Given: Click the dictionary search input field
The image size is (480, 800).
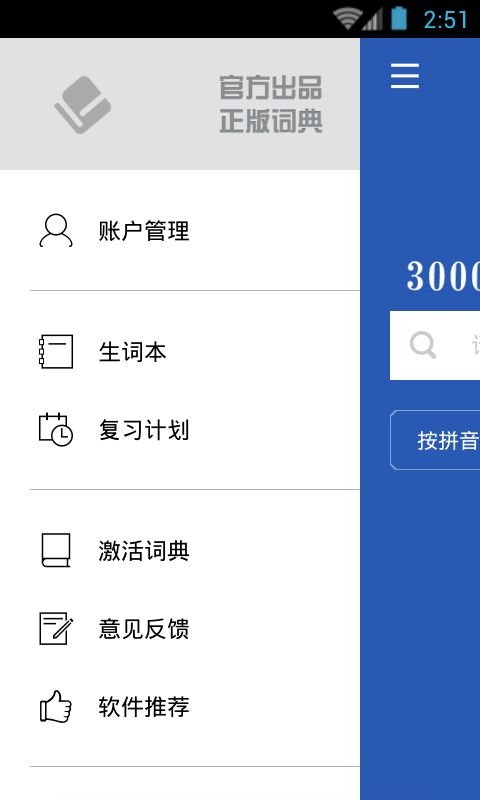Looking at the screenshot, I should [435, 345].
